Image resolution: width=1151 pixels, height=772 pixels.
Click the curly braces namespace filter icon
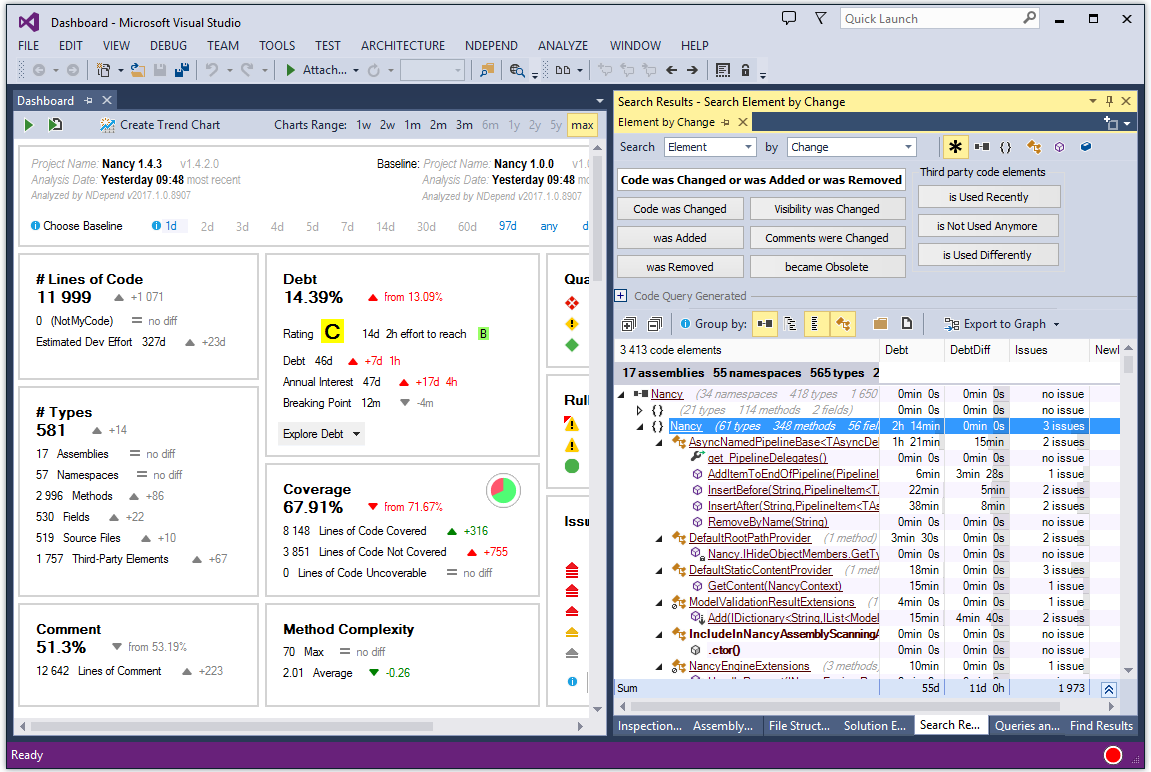(1006, 147)
